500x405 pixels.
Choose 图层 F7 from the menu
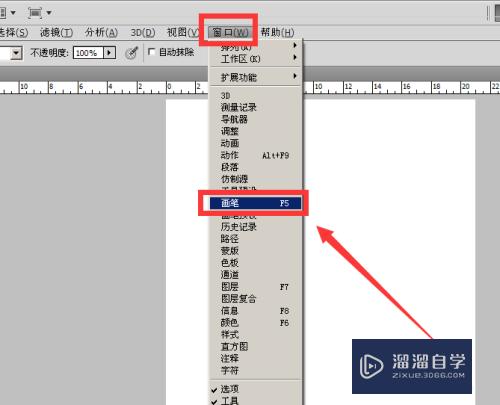[256, 287]
